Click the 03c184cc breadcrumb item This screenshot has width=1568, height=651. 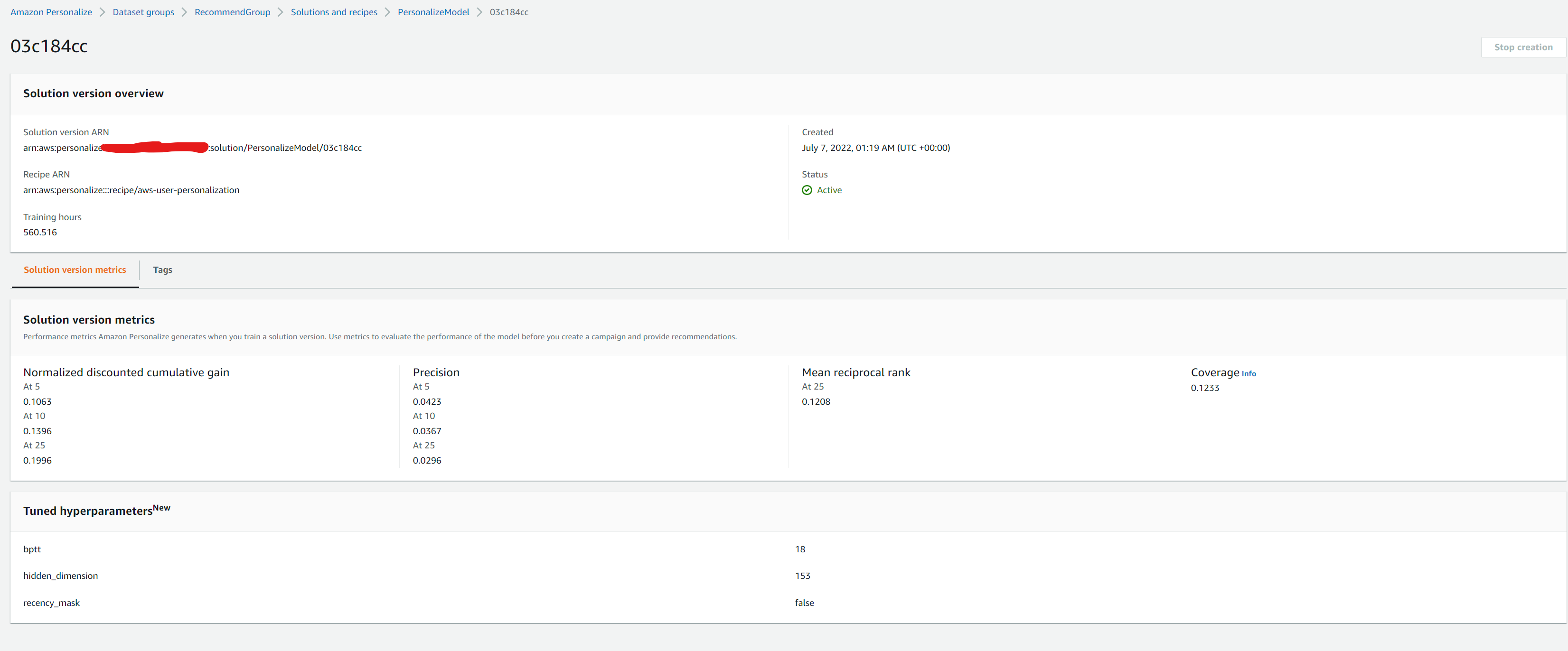[508, 12]
